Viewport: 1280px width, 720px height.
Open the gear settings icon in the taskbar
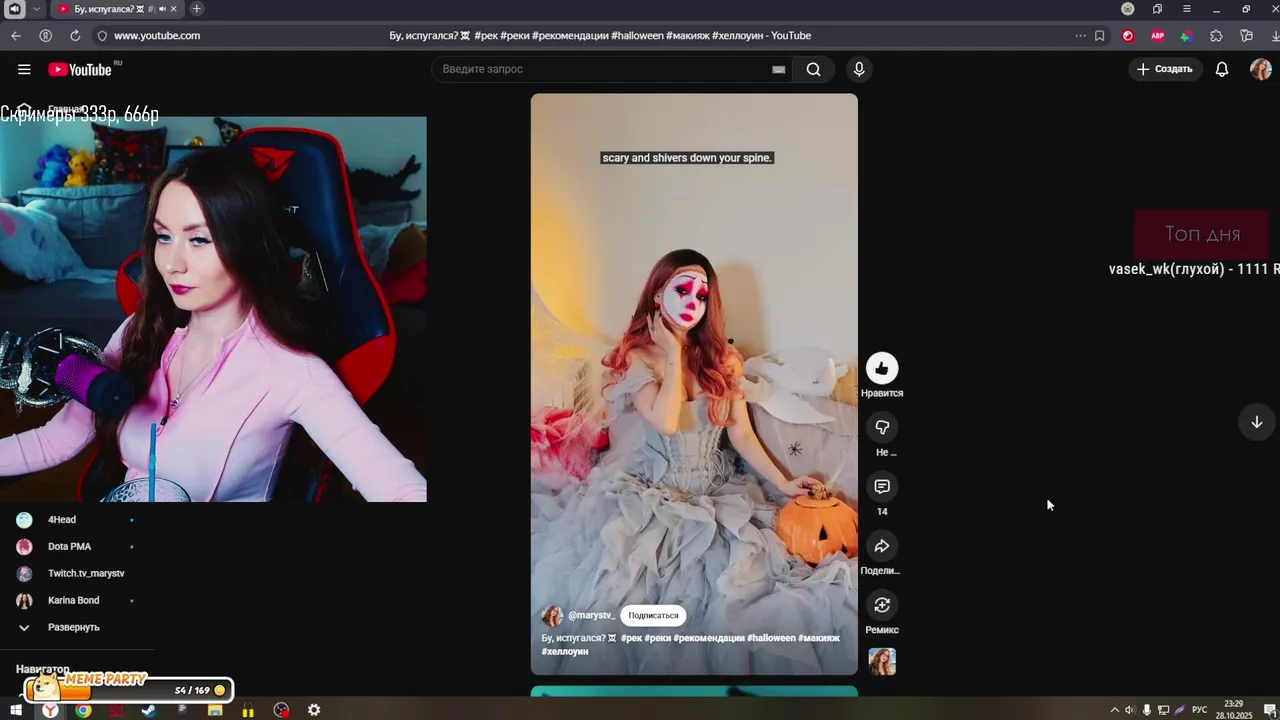pyautogui.click(x=314, y=710)
